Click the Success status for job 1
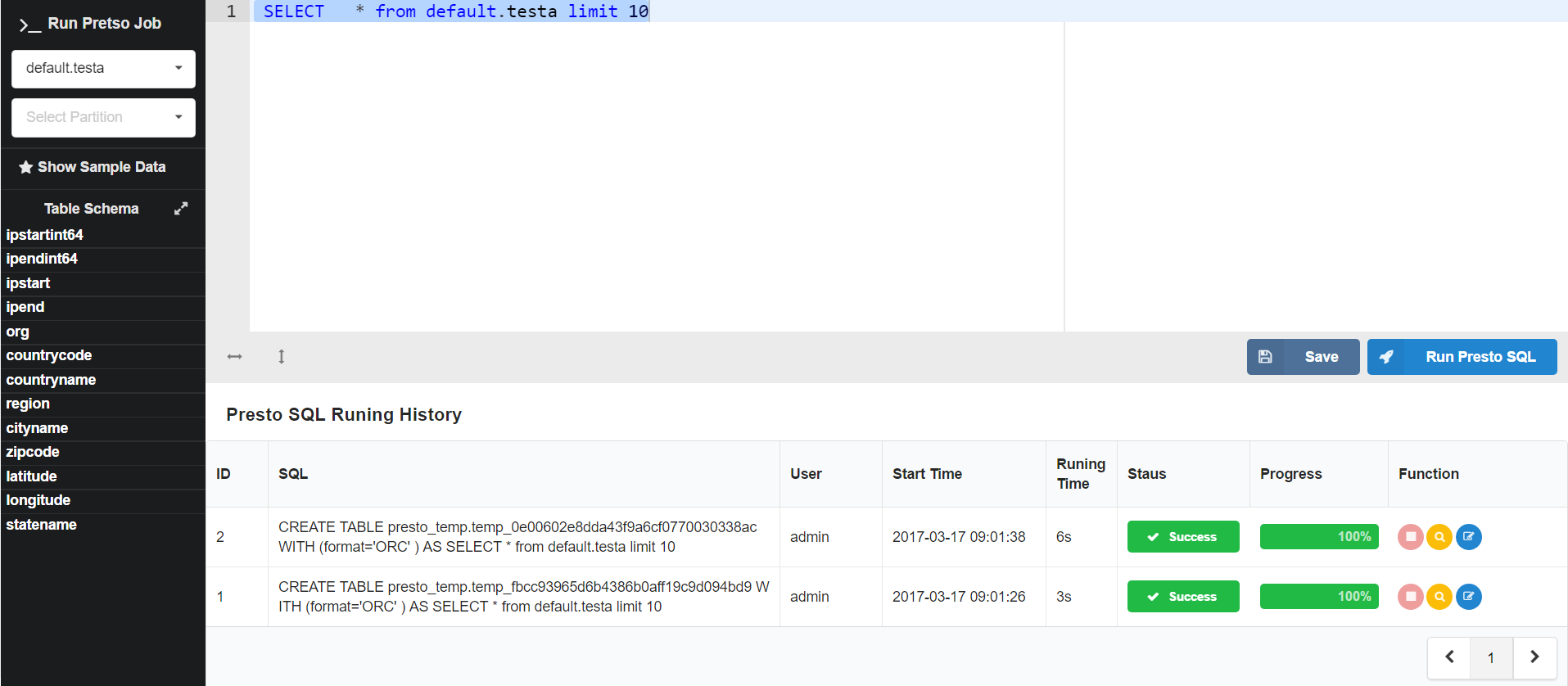The width and height of the screenshot is (1568, 686). 1183,597
